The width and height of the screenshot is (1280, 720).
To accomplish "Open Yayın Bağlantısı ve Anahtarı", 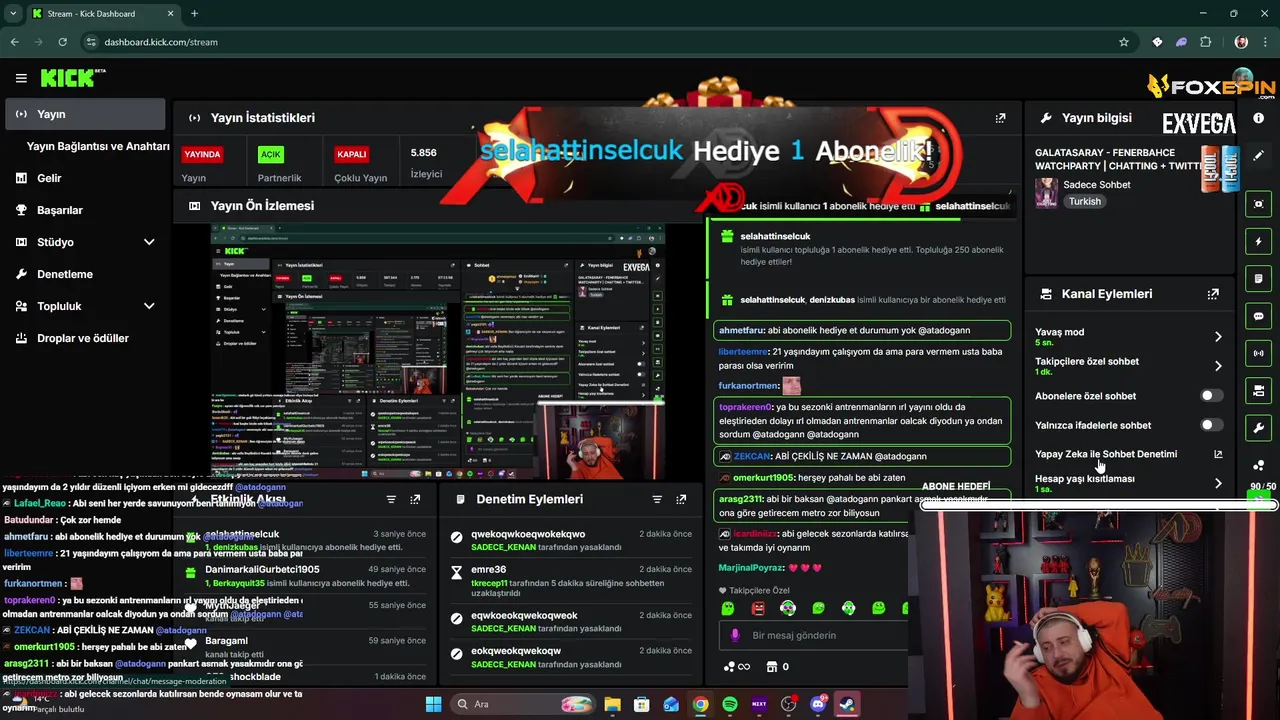I will [98, 146].
